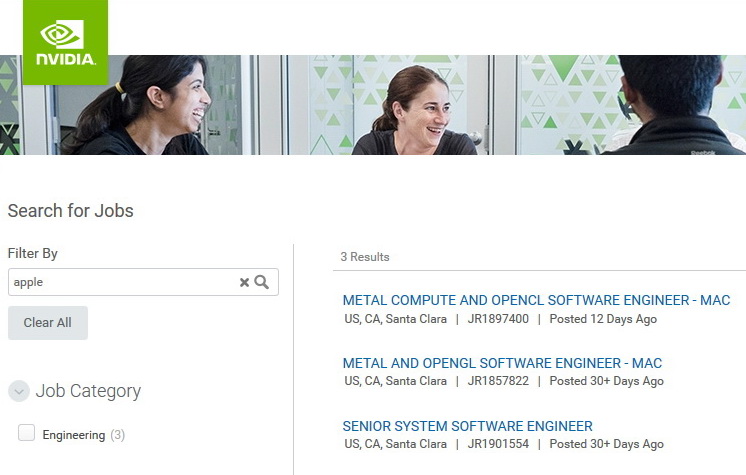Open Metal and OpenGL Software Engineer job
This screenshot has width=746, height=475.
click(502, 363)
